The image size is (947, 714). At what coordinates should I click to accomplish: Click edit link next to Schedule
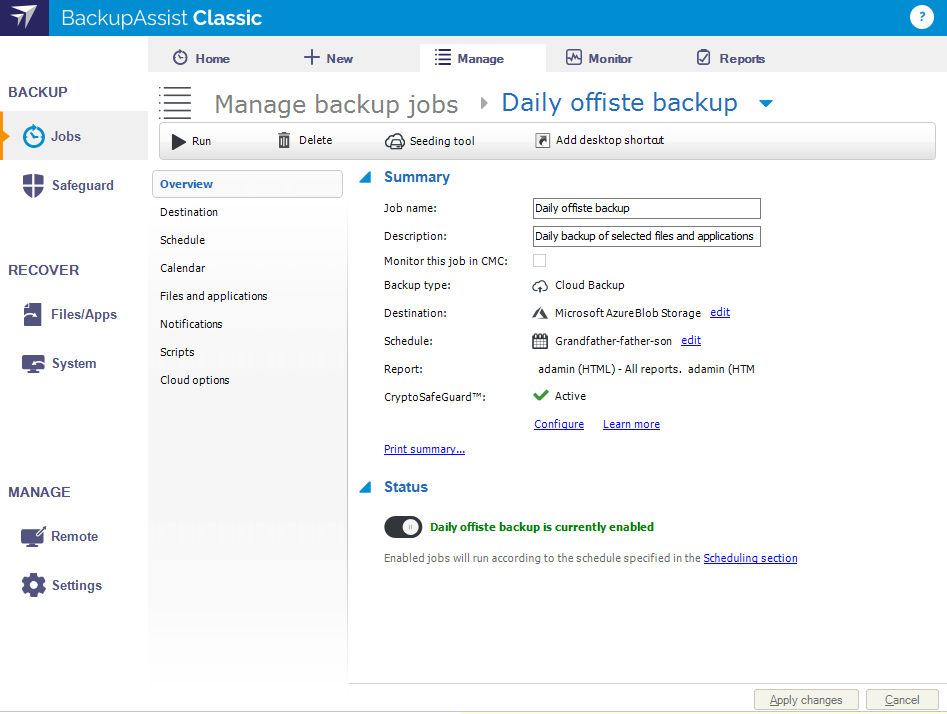(x=691, y=340)
